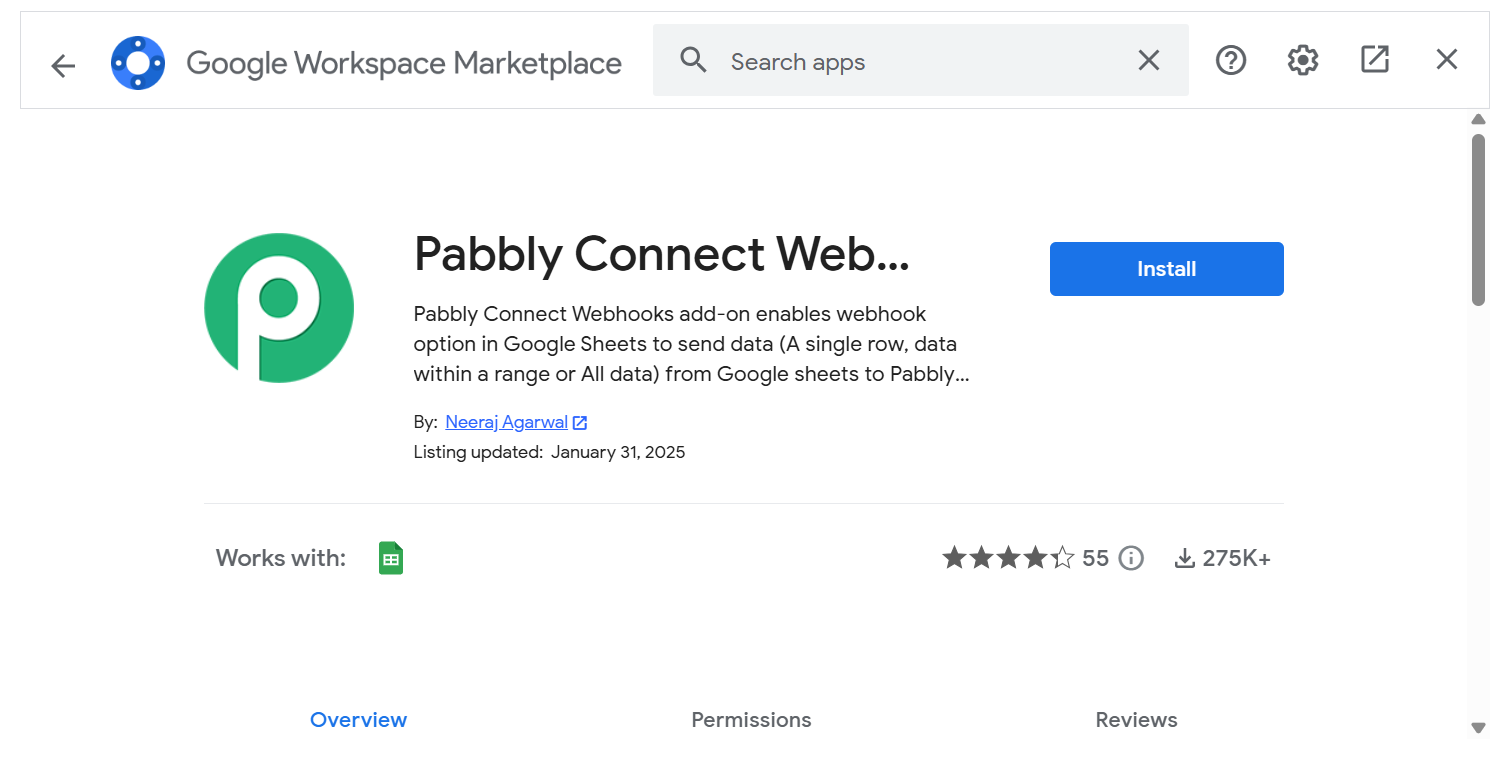Close the Marketplace dialog
This screenshot has height=763, width=1508.
[x=1447, y=60]
